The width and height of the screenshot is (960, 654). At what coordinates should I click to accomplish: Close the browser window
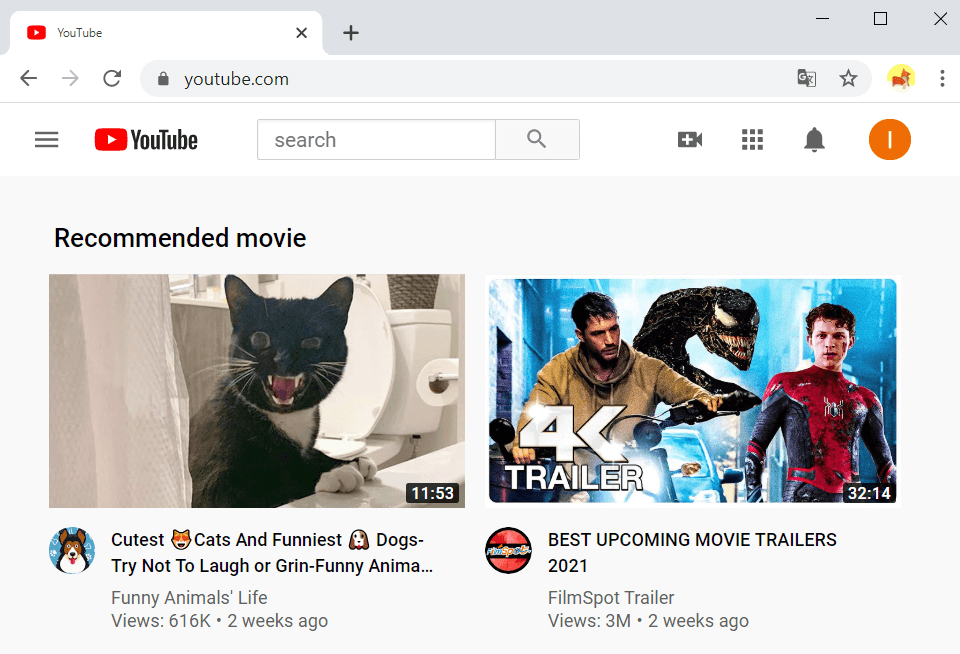940,18
